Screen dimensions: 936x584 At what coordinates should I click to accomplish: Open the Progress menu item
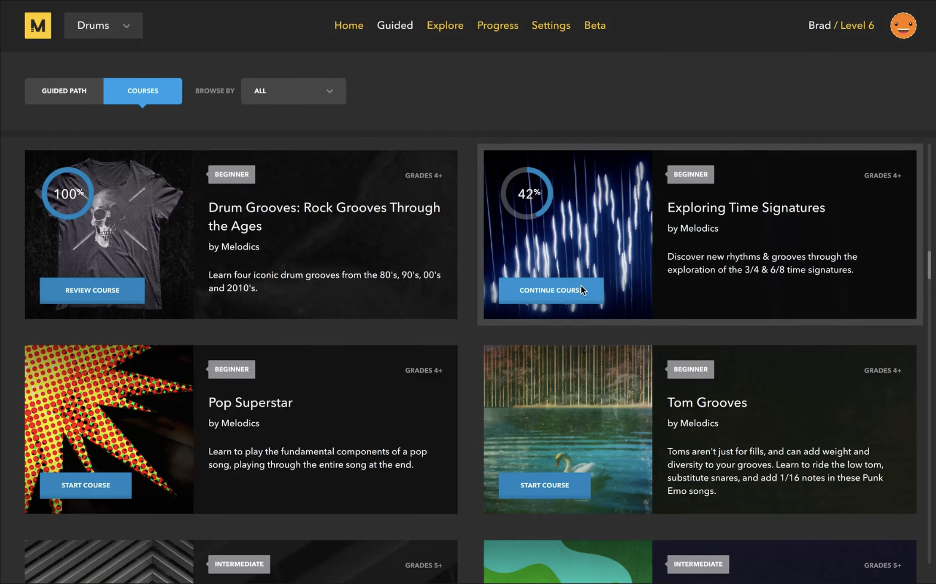(x=497, y=26)
